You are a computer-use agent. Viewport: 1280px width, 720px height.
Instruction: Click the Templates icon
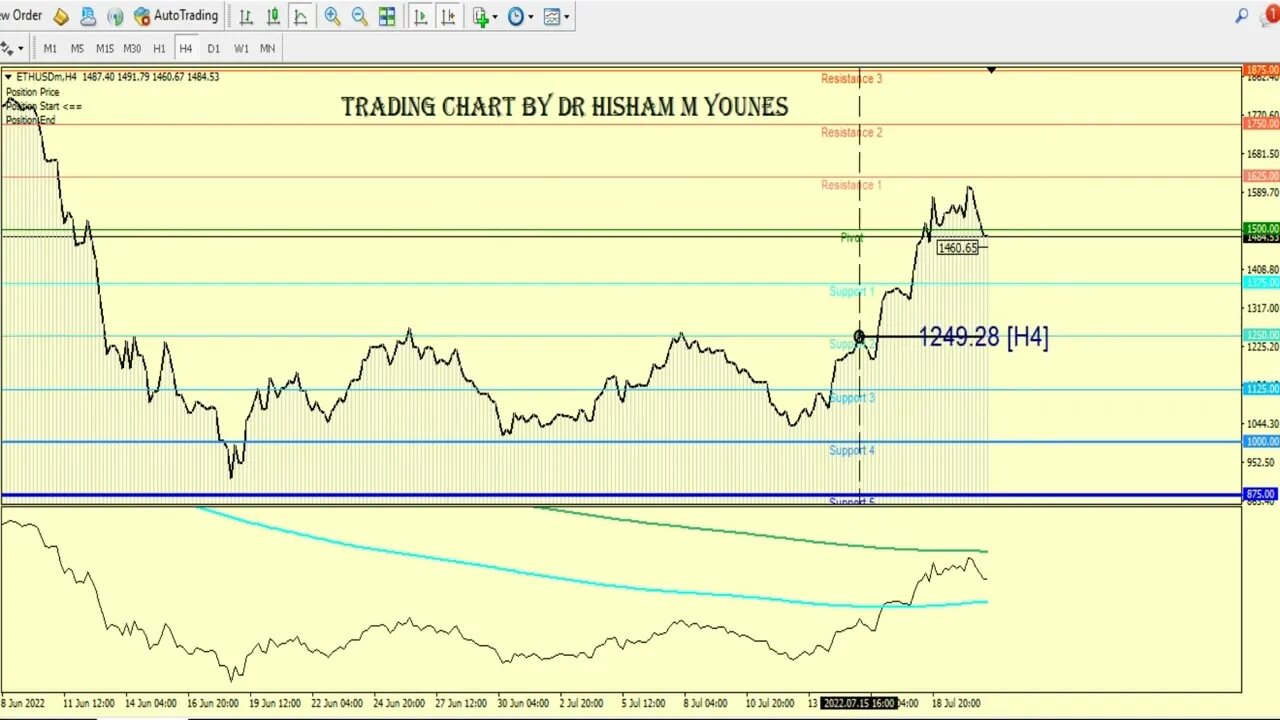coord(552,17)
